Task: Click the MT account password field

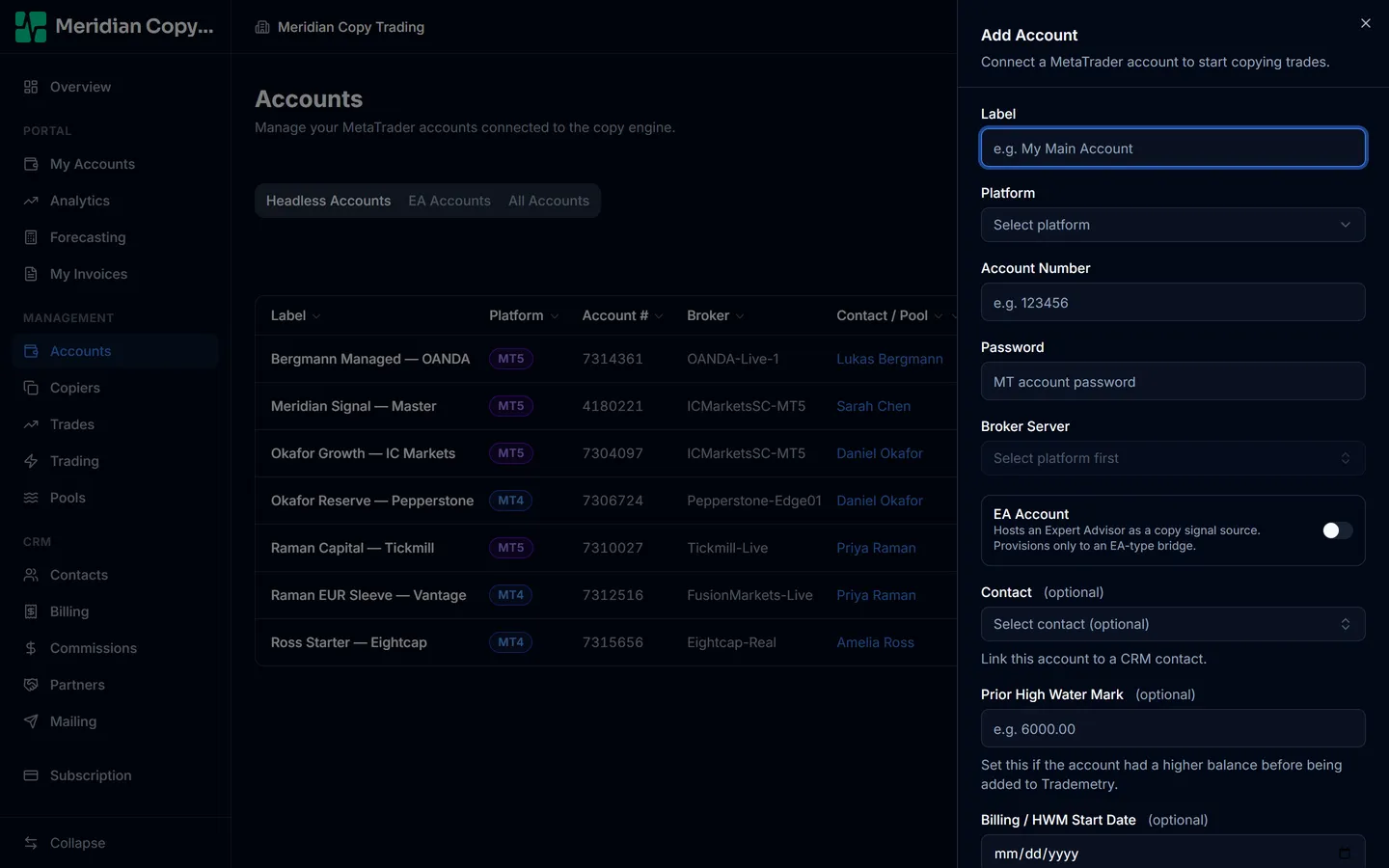Action: pos(1173,381)
